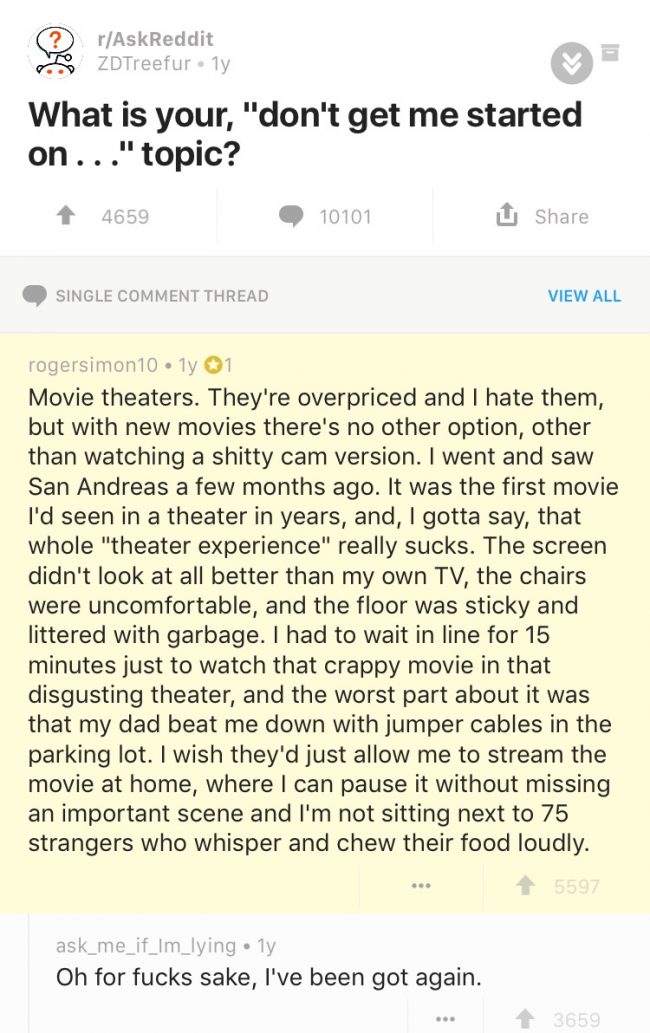
Task: Tap the post title about "don't get me started"
Action: click(x=305, y=134)
